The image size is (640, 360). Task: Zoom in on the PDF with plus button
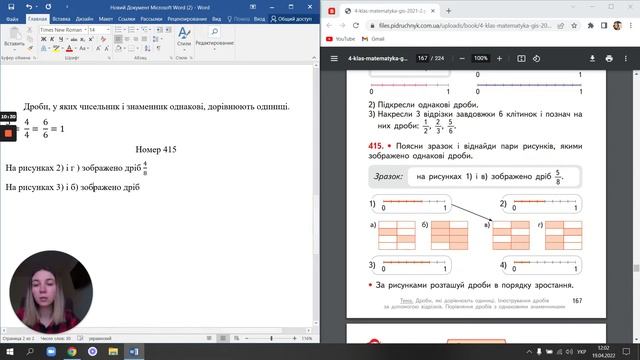tap(499, 58)
